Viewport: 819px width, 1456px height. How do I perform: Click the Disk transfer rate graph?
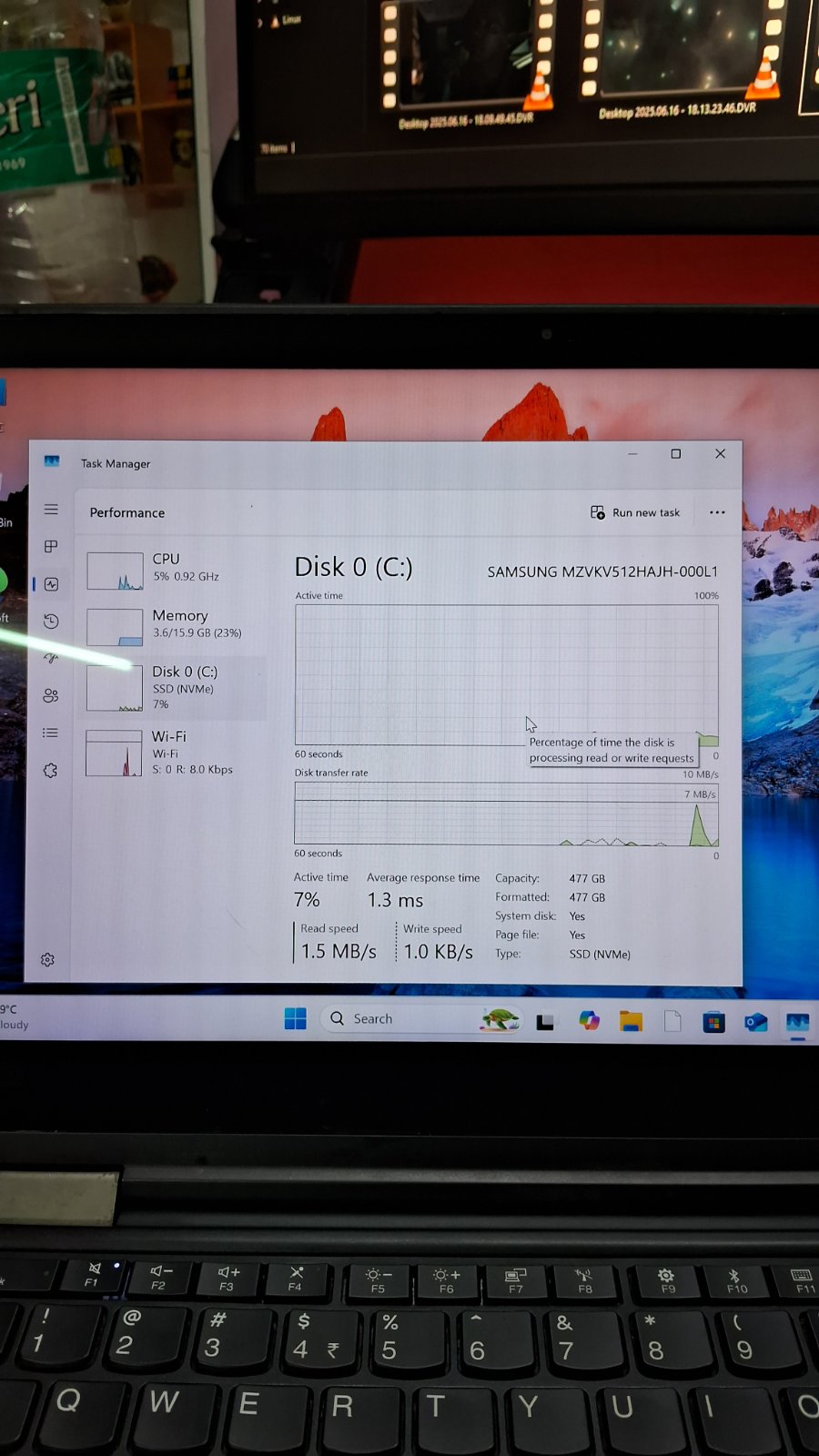[x=506, y=814]
